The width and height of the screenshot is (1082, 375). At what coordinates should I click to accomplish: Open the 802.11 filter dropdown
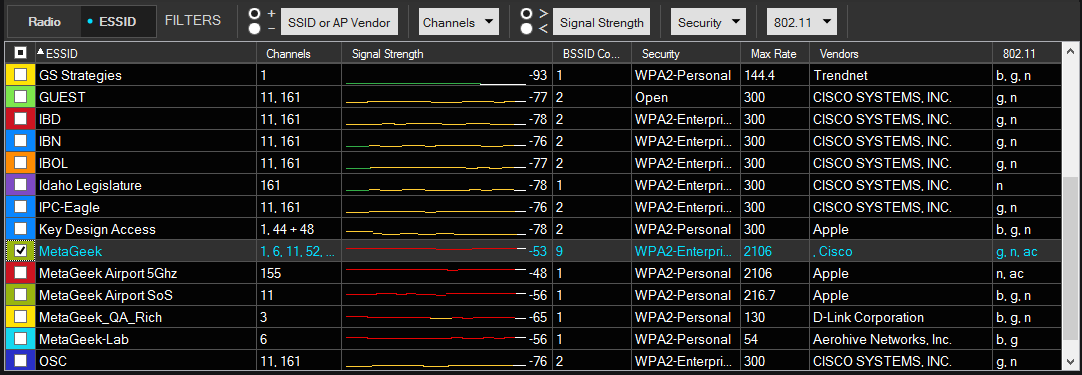coord(801,22)
